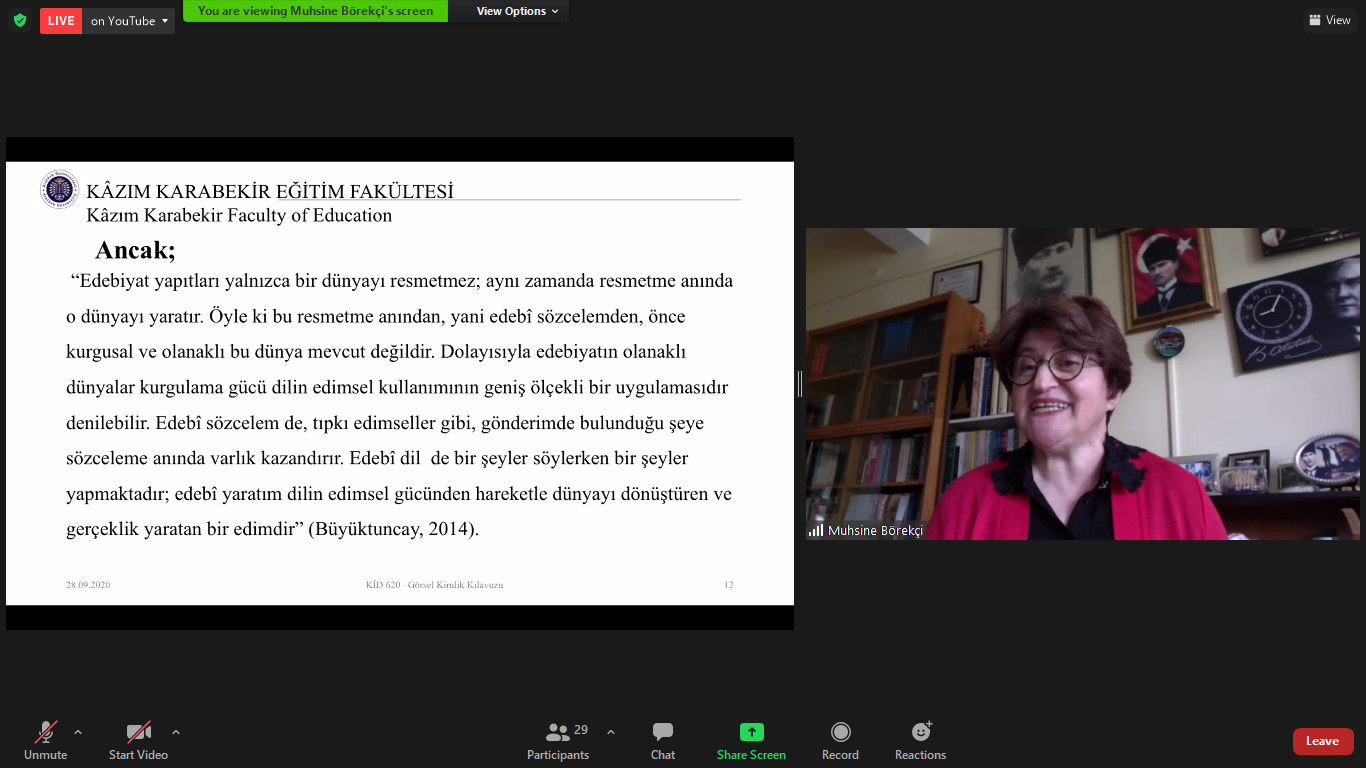Click the green encryption shield icon
1366x768 pixels.
[x=20, y=20]
